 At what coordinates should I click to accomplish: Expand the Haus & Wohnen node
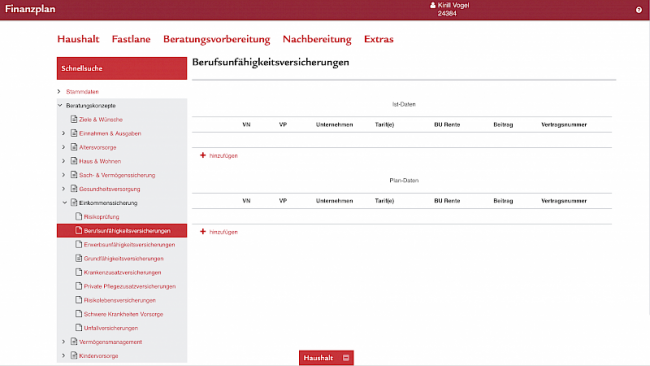(x=63, y=161)
